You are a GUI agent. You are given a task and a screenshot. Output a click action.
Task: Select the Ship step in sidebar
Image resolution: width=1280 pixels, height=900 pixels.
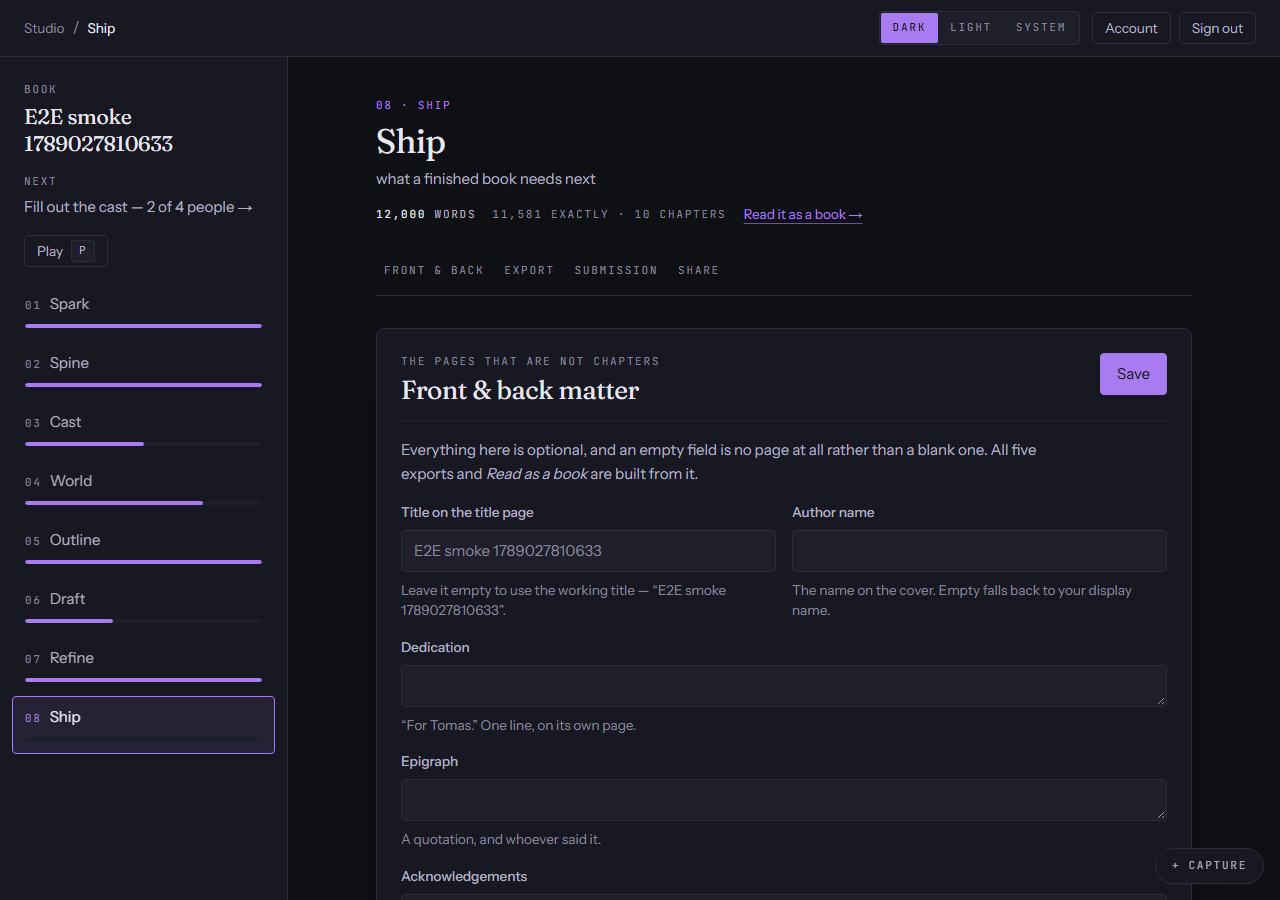click(143, 725)
